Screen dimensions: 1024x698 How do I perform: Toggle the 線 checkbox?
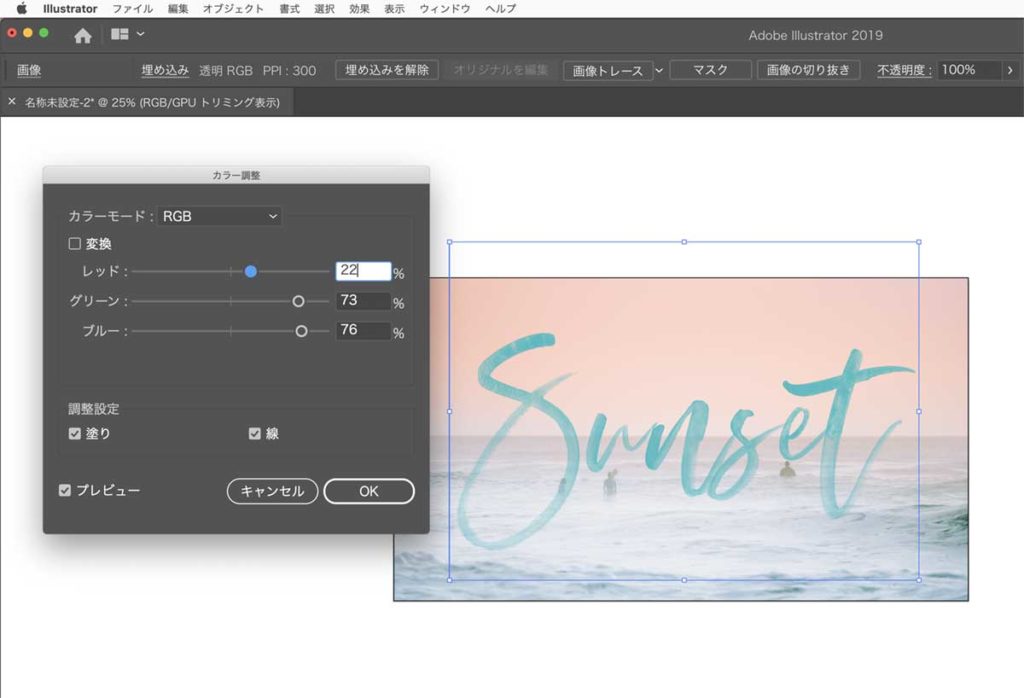click(x=254, y=434)
